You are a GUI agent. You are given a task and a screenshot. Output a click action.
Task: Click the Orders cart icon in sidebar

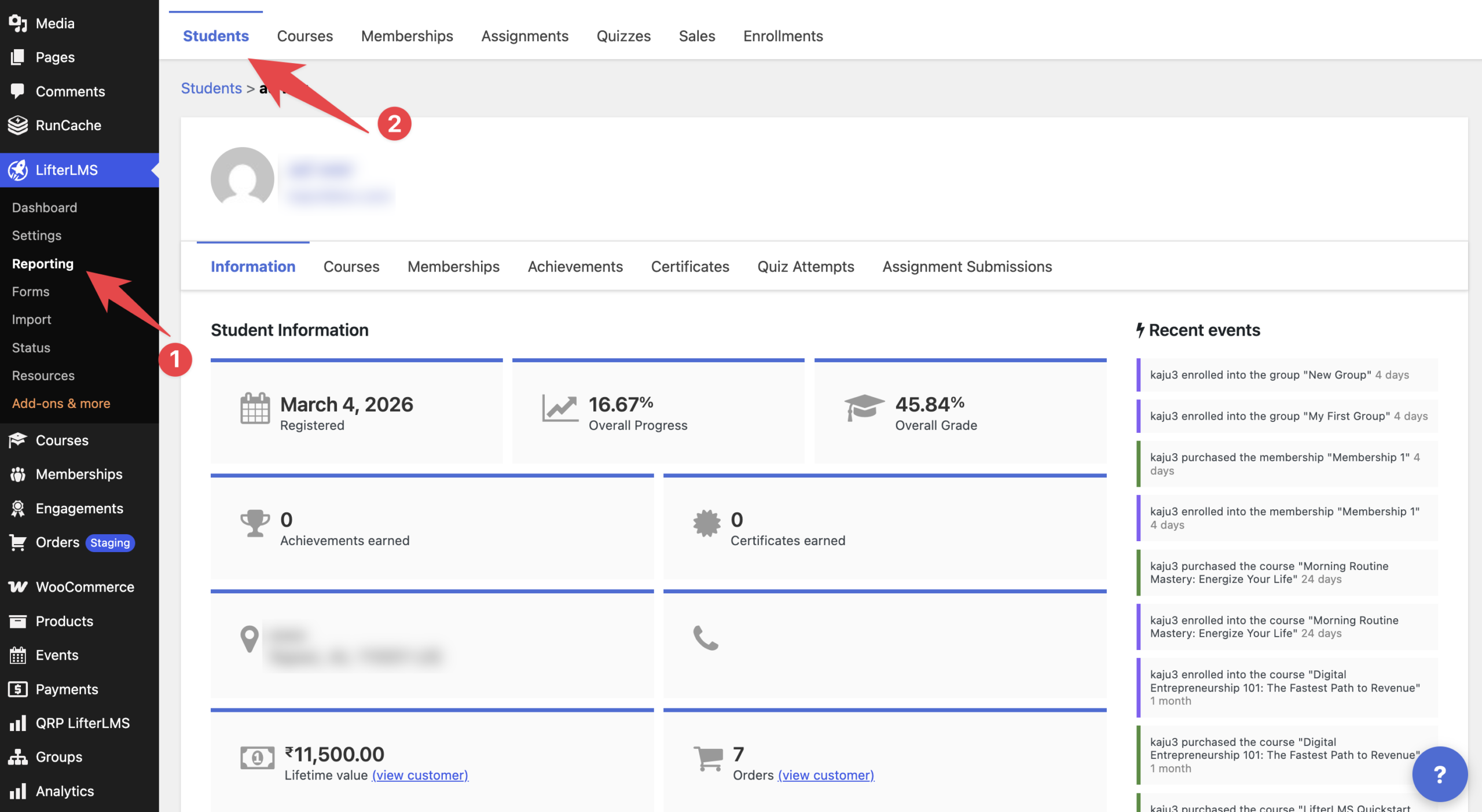click(x=18, y=542)
